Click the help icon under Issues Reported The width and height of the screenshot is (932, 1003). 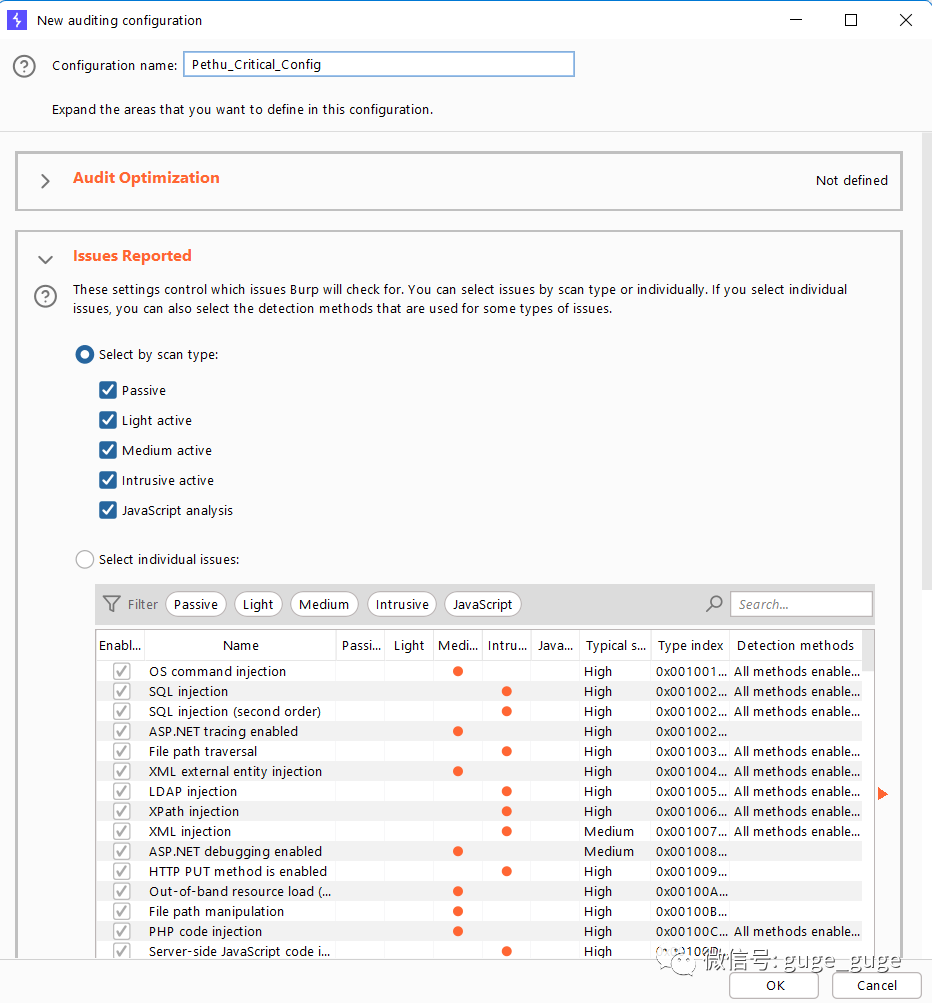click(x=45, y=296)
